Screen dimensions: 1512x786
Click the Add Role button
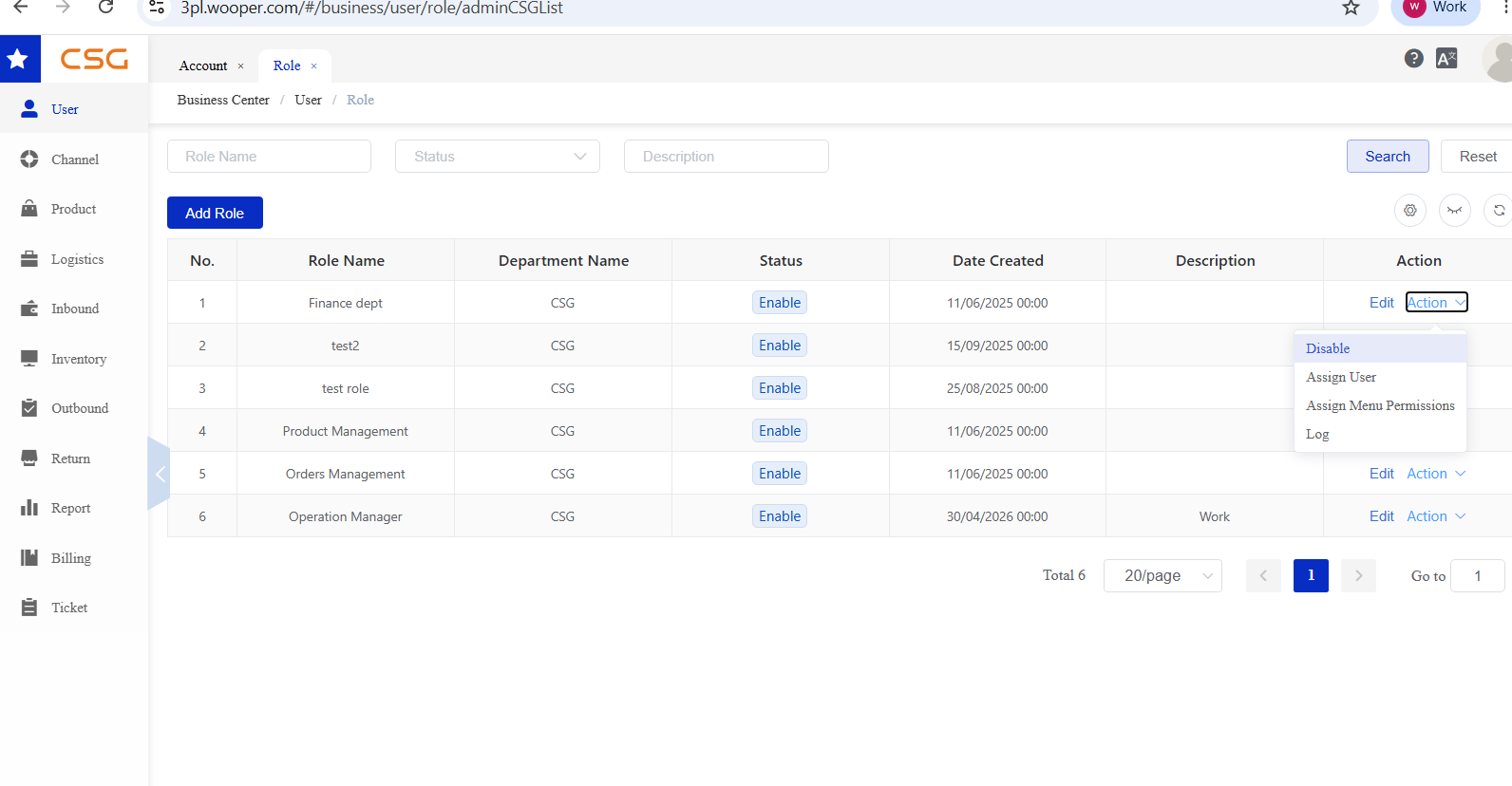[x=215, y=213]
